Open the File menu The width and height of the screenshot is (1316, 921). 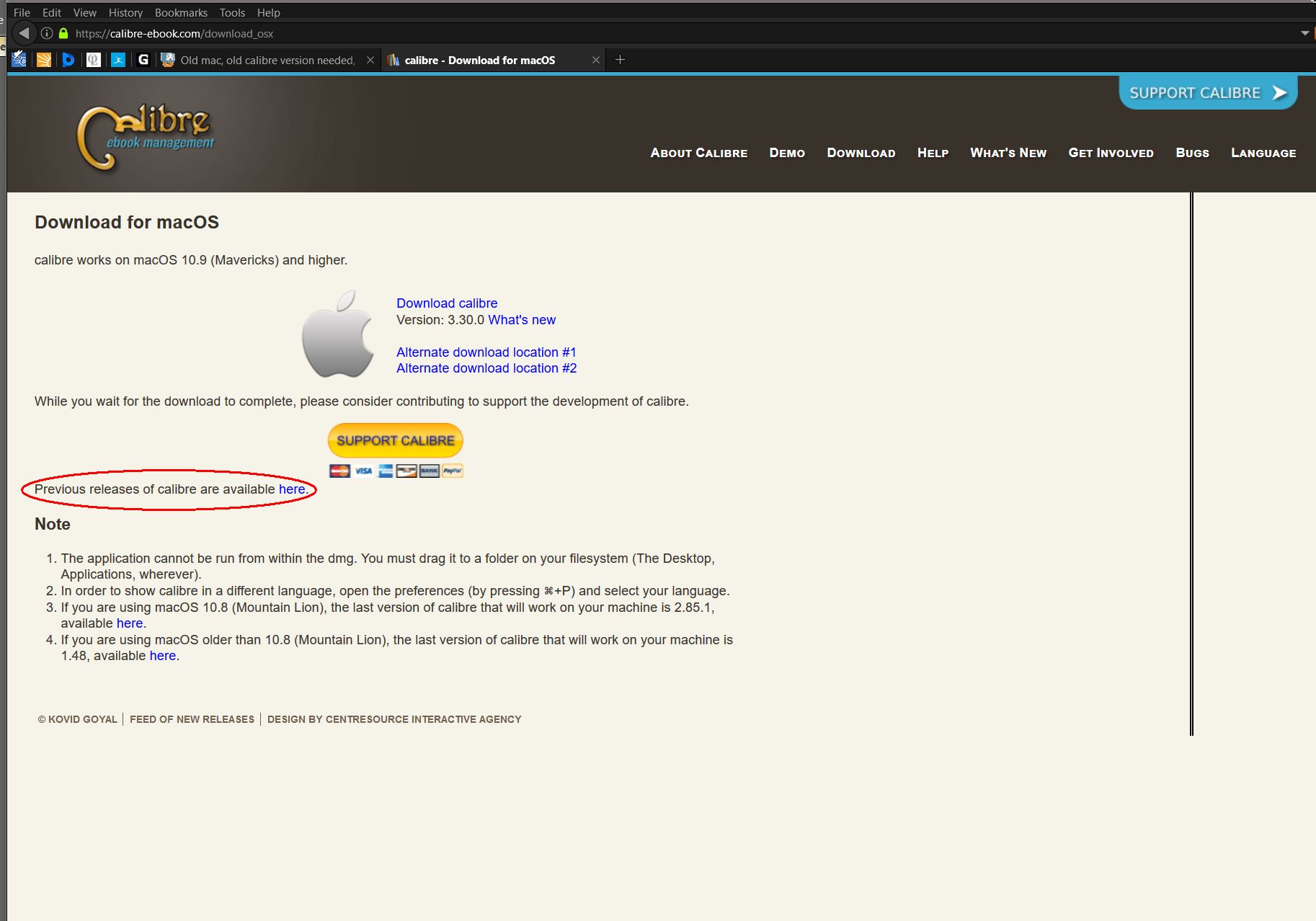click(22, 12)
